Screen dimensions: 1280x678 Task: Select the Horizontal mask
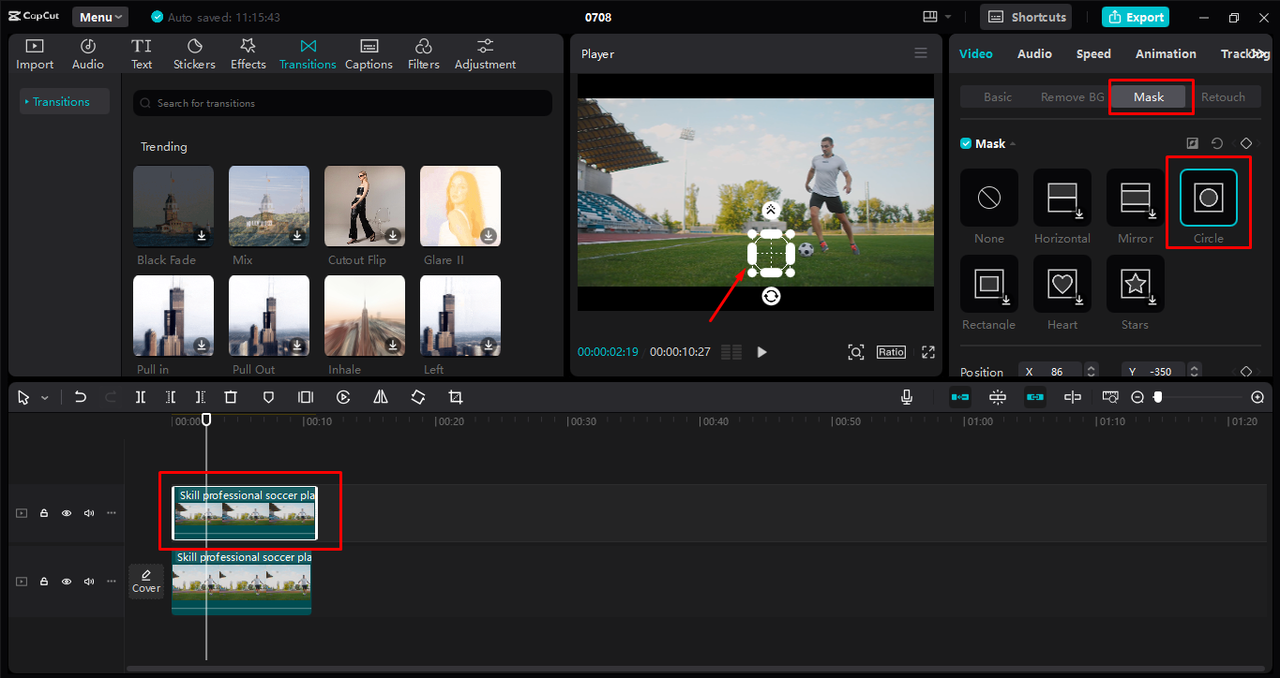click(x=1062, y=197)
